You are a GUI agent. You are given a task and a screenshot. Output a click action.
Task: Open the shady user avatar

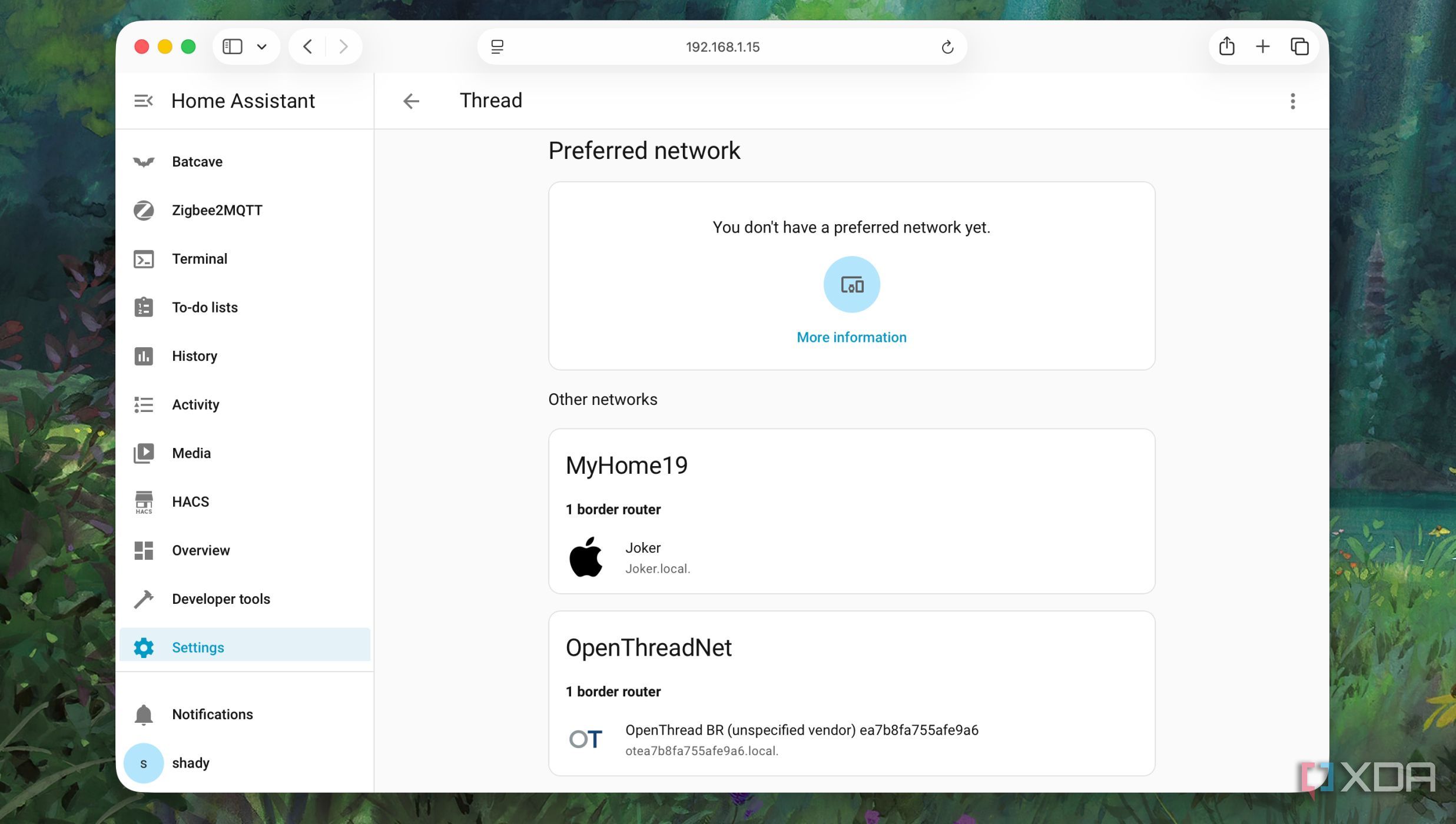coord(143,763)
